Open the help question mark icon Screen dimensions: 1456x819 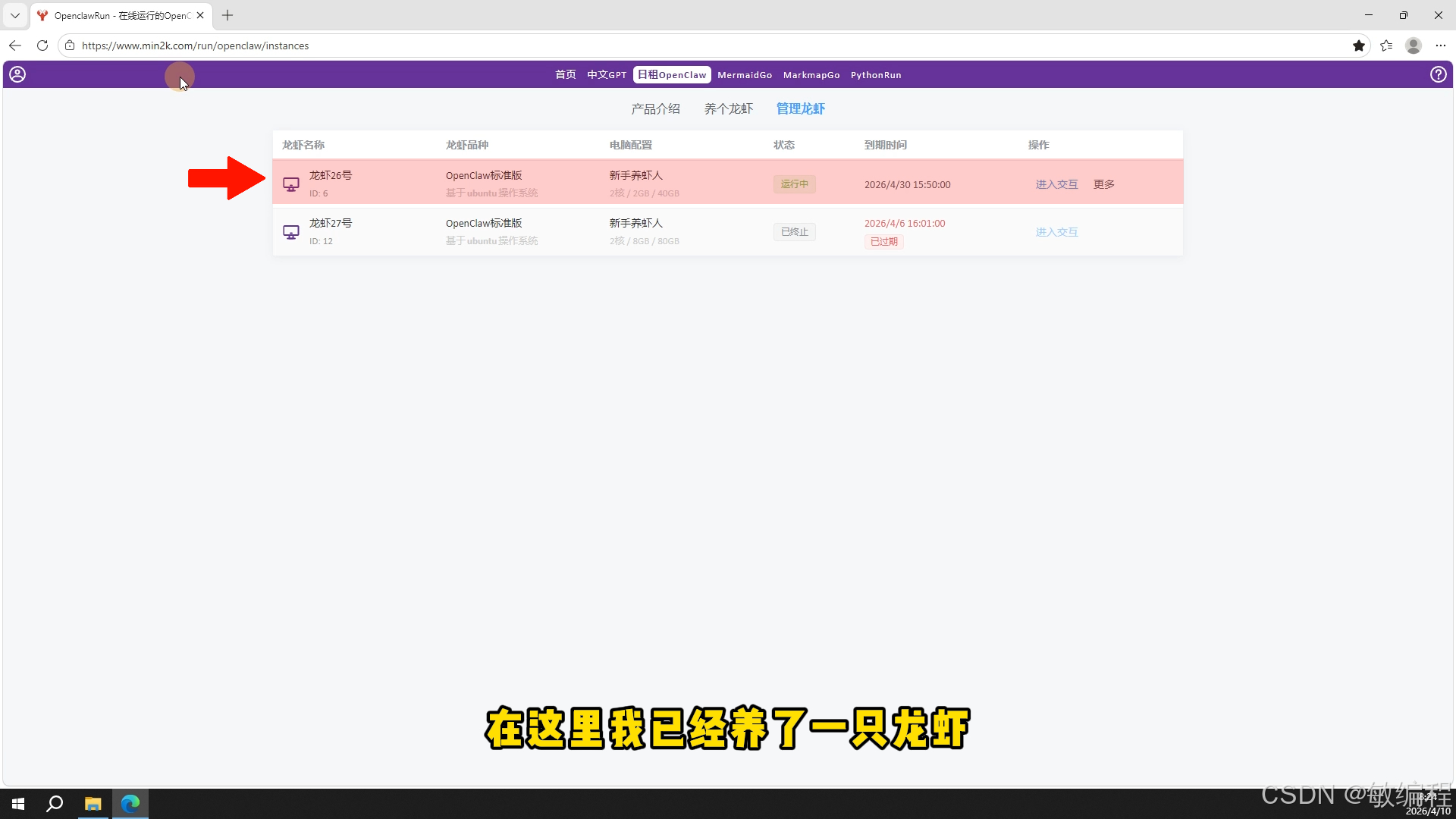1439,74
